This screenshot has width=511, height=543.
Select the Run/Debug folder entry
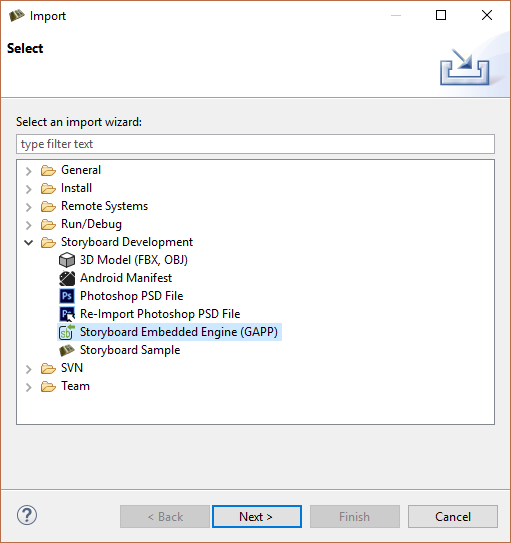(x=81, y=224)
